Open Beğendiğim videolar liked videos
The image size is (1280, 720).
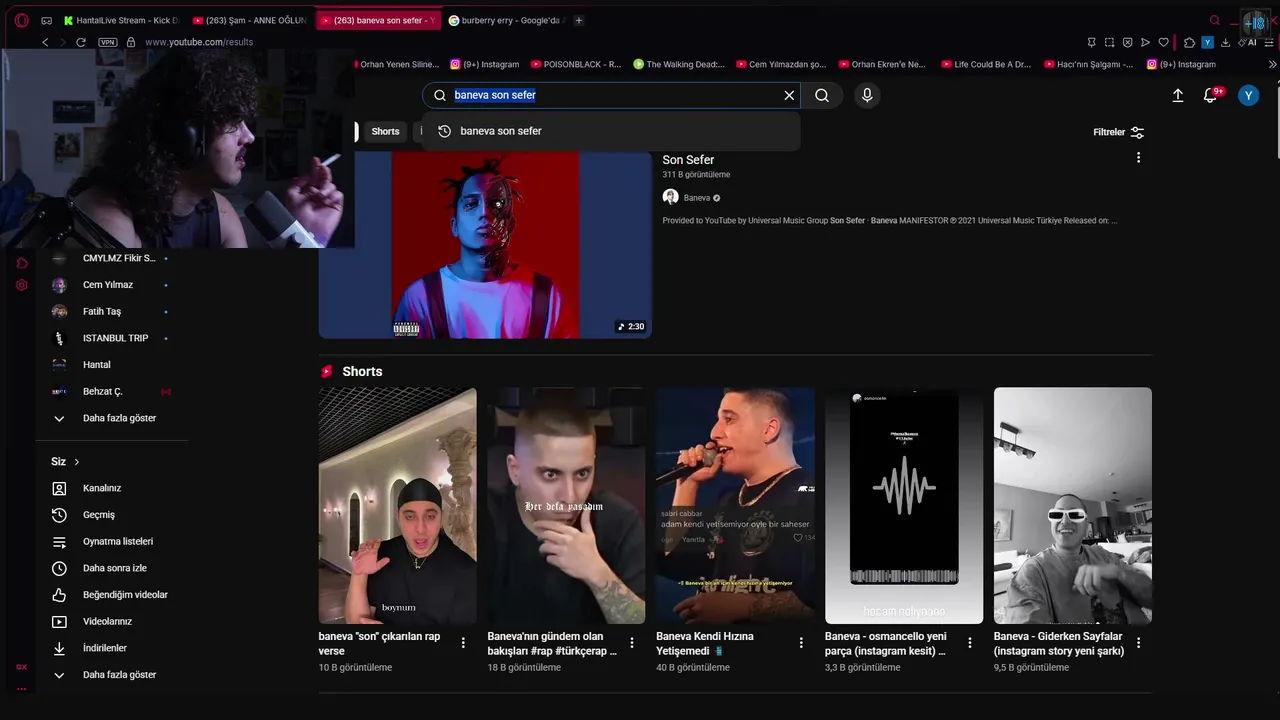click(111, 595)
